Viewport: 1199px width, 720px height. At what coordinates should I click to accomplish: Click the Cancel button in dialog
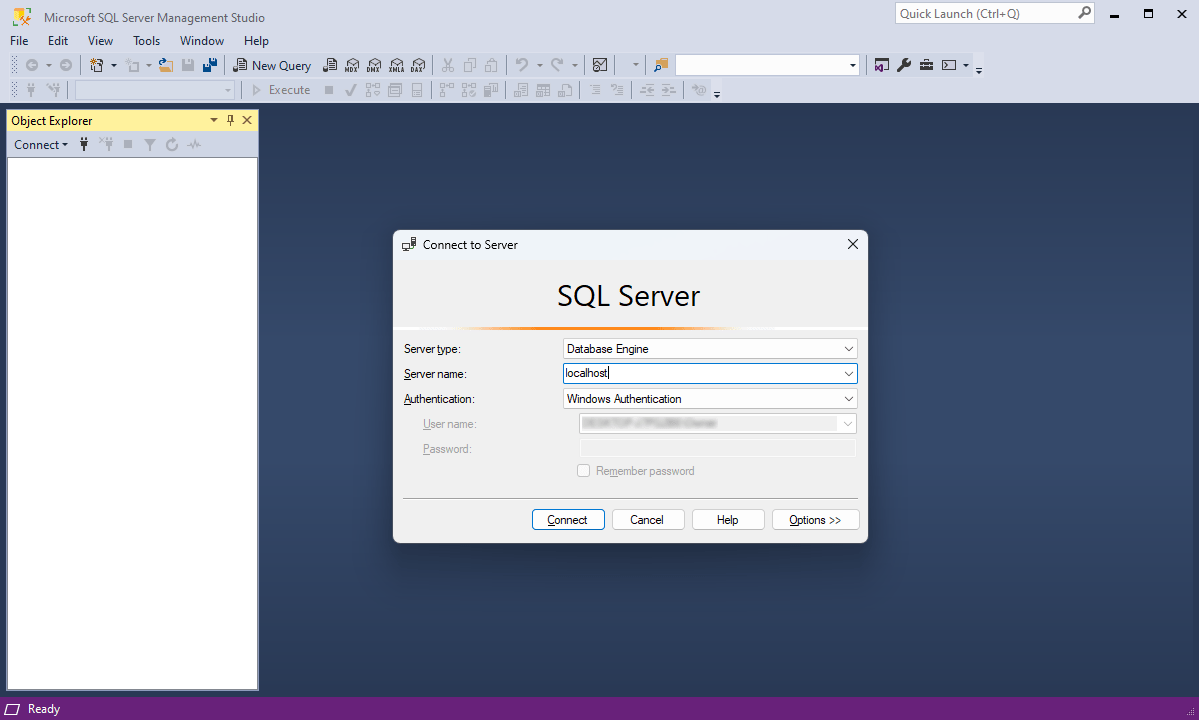click(x=648, y=520)
